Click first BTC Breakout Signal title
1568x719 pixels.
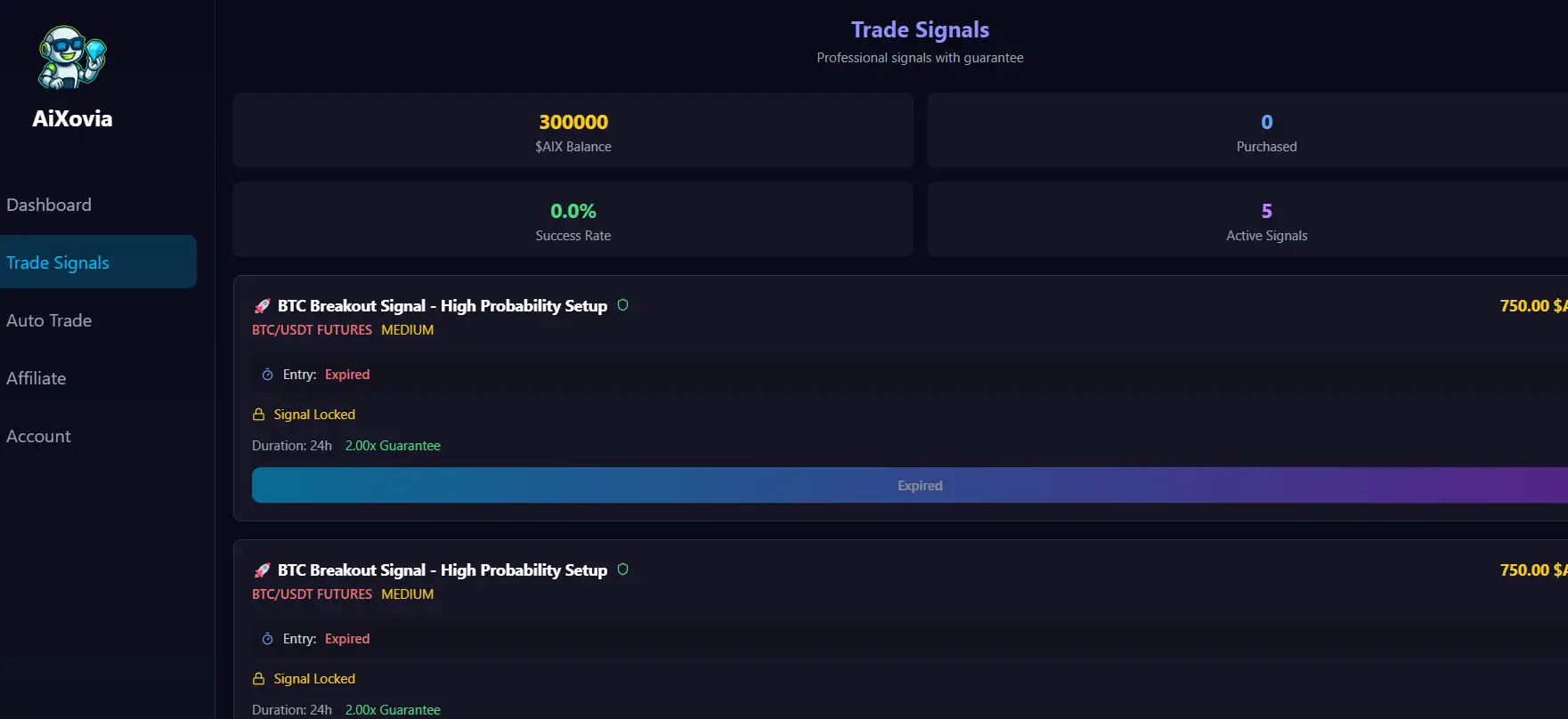click(442, 306)
